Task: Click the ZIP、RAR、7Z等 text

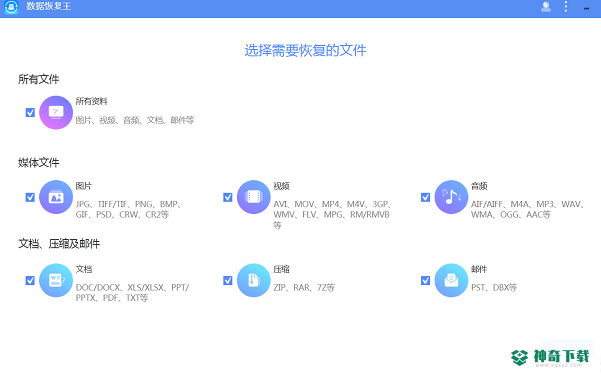Action: coord(304,287)
